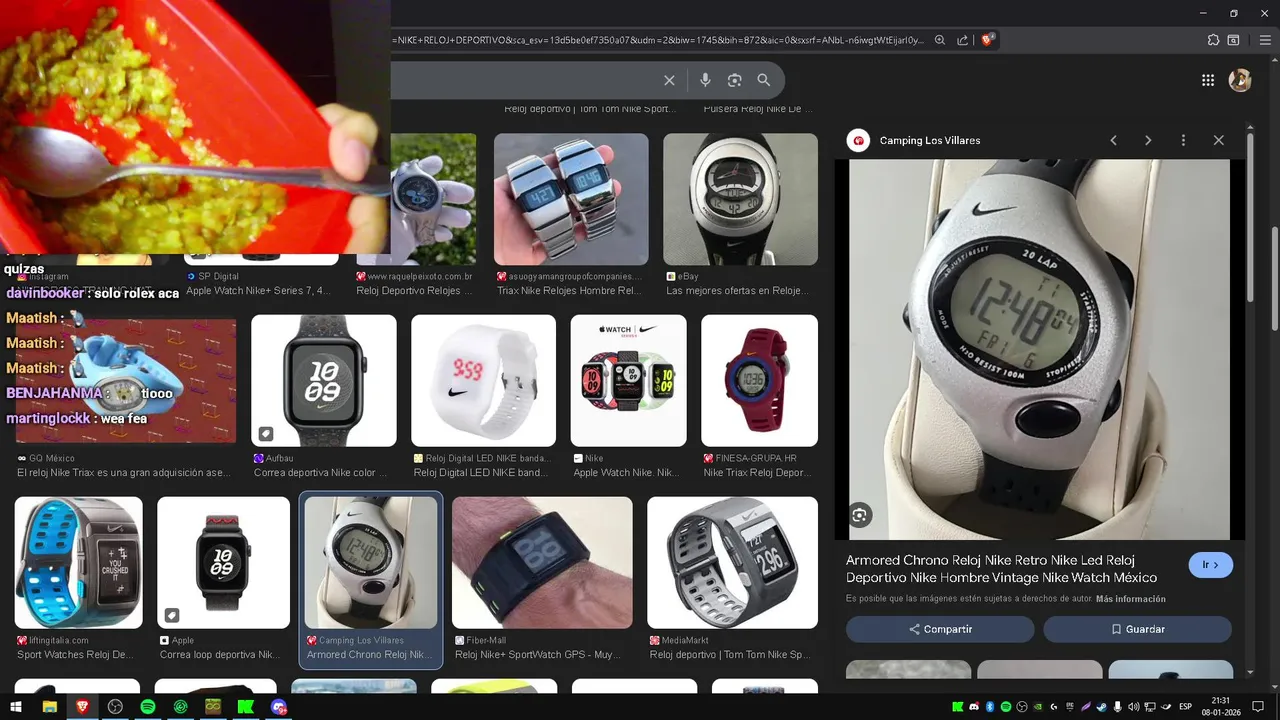This screenshot has height=720, width=1280.
Task: Open OBS Studio from the taskbar
Action: (115, 707)
